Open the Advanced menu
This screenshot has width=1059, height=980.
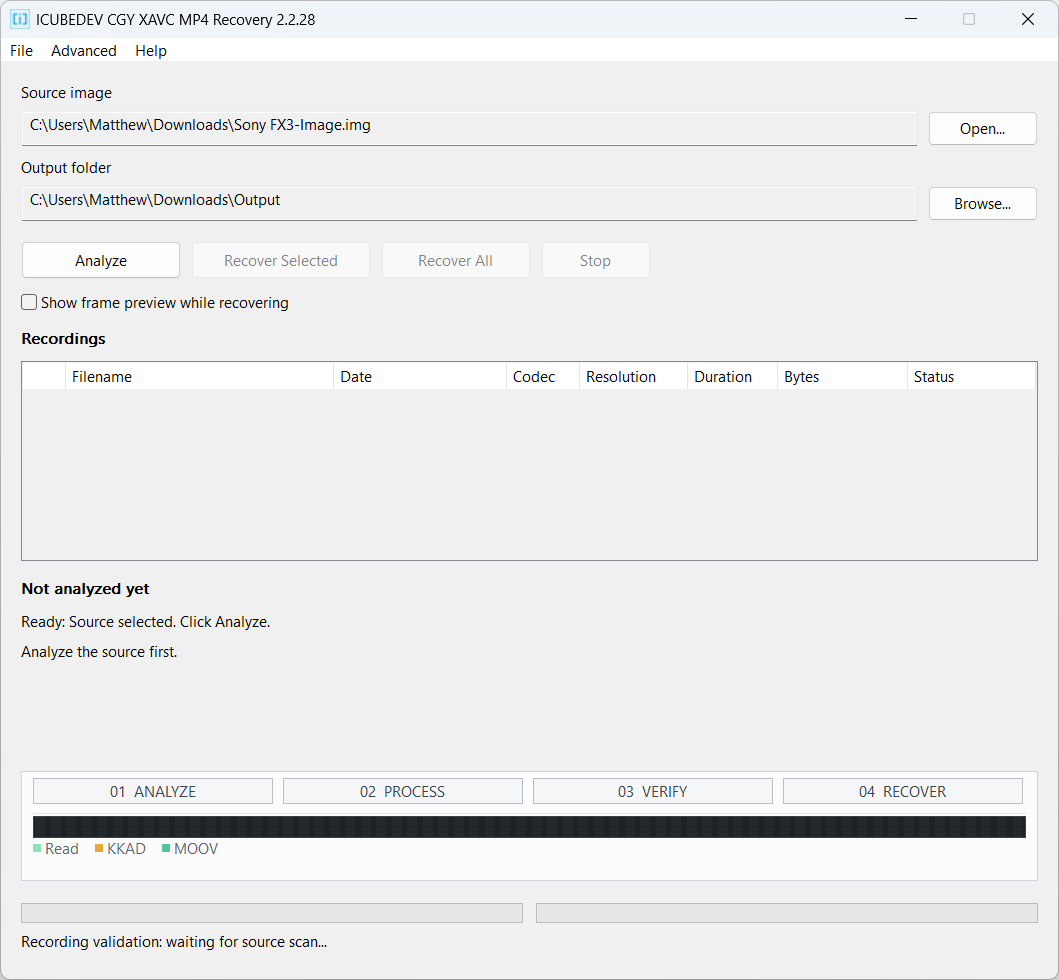click(x=84, y=51)
